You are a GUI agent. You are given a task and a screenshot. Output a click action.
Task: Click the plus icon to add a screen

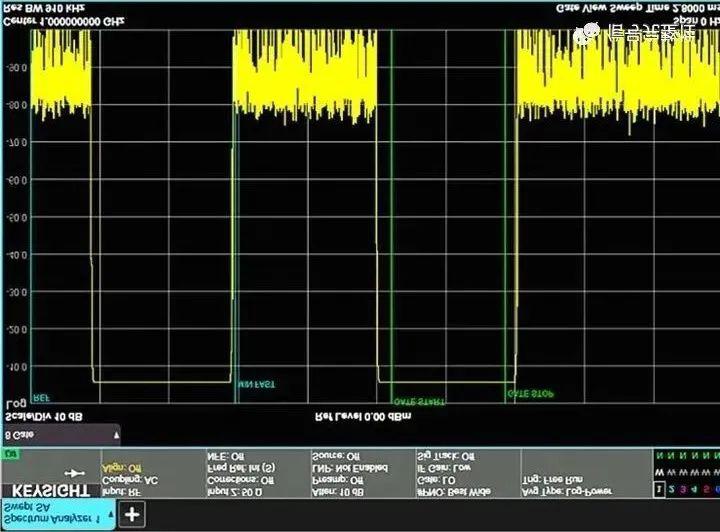point(132,515)
